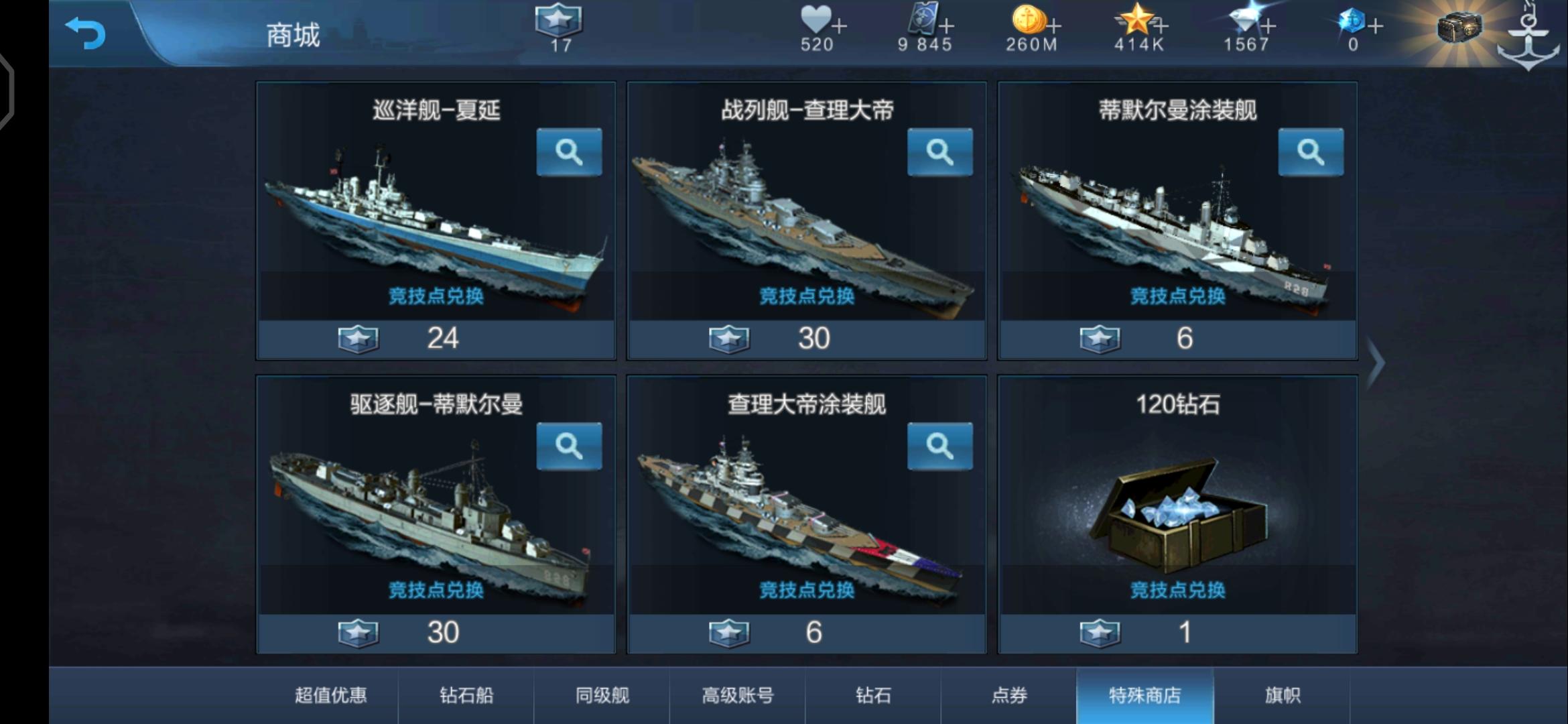Open preview magnifier for 查理大帝涂装舰

(x=939, y=446)
